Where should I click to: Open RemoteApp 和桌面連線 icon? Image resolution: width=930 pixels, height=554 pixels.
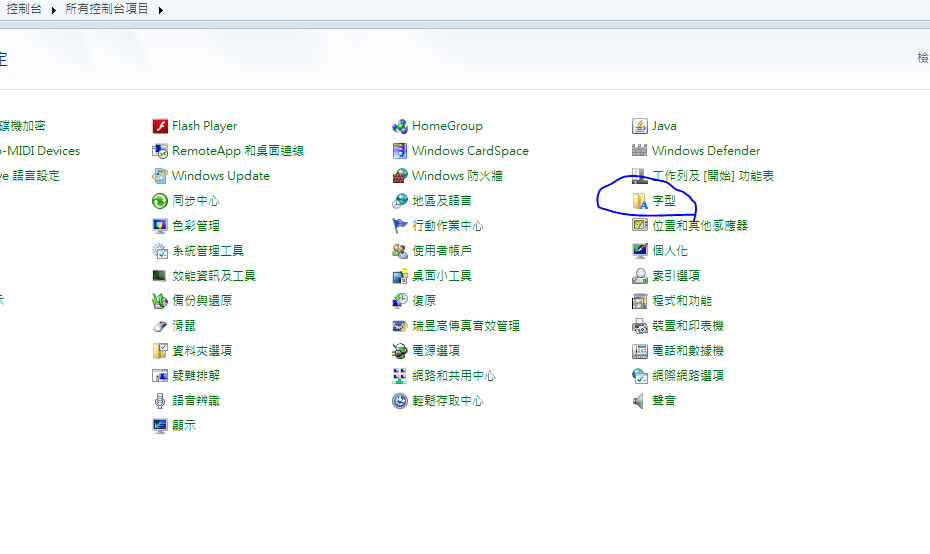click(x=160, y=151)
